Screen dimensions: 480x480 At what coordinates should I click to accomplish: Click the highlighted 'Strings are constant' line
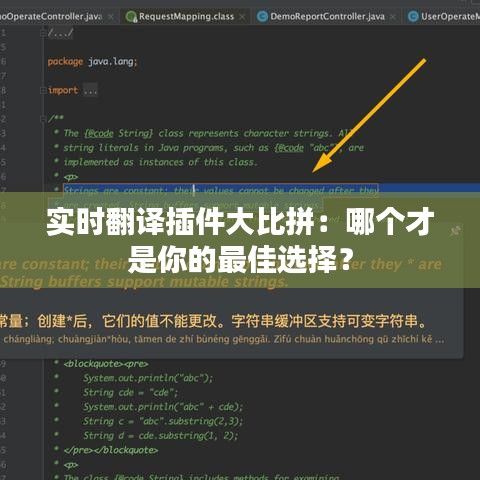click(x=221, y=190)
